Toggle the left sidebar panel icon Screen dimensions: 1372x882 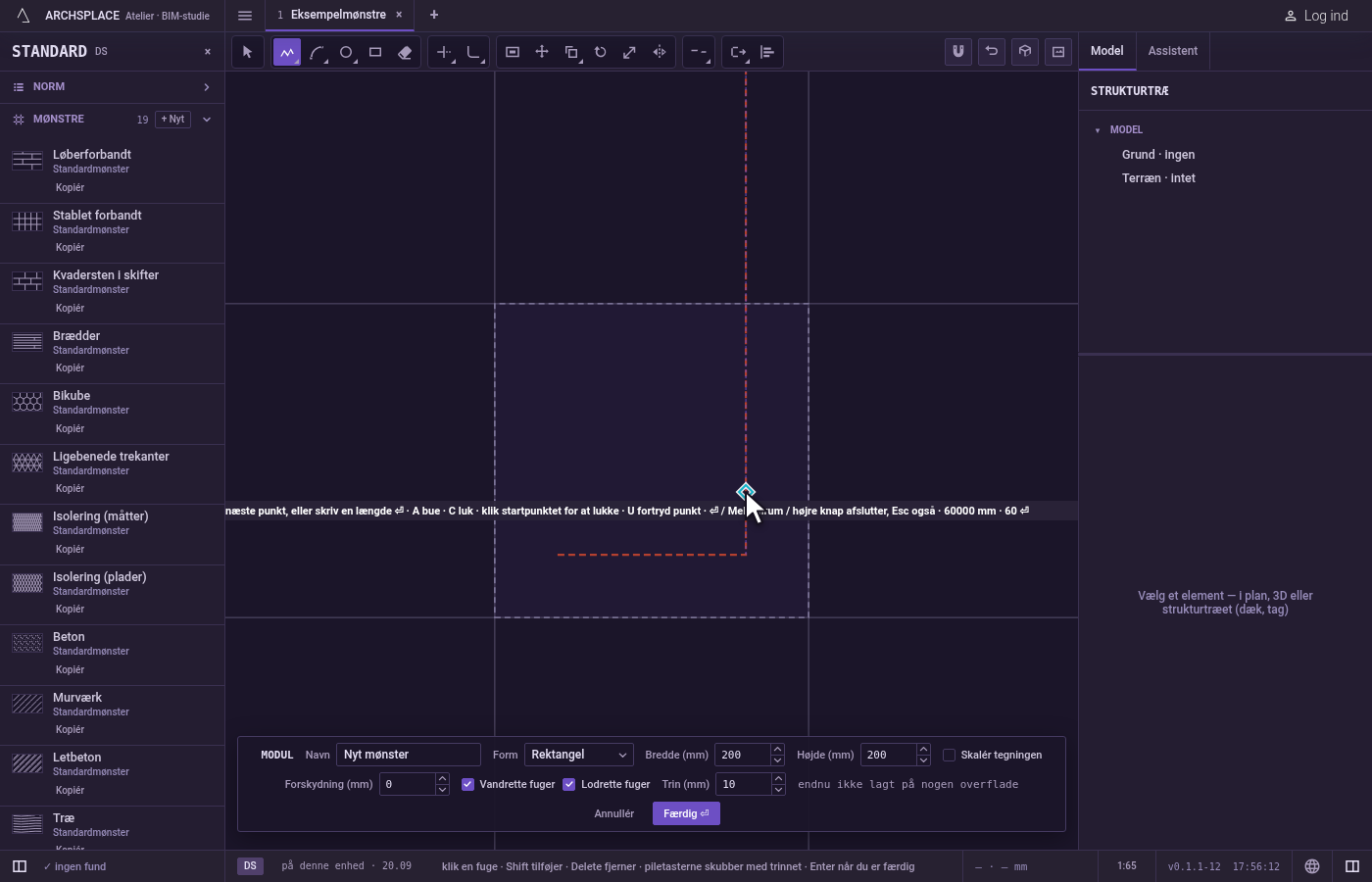pos(19,866)
